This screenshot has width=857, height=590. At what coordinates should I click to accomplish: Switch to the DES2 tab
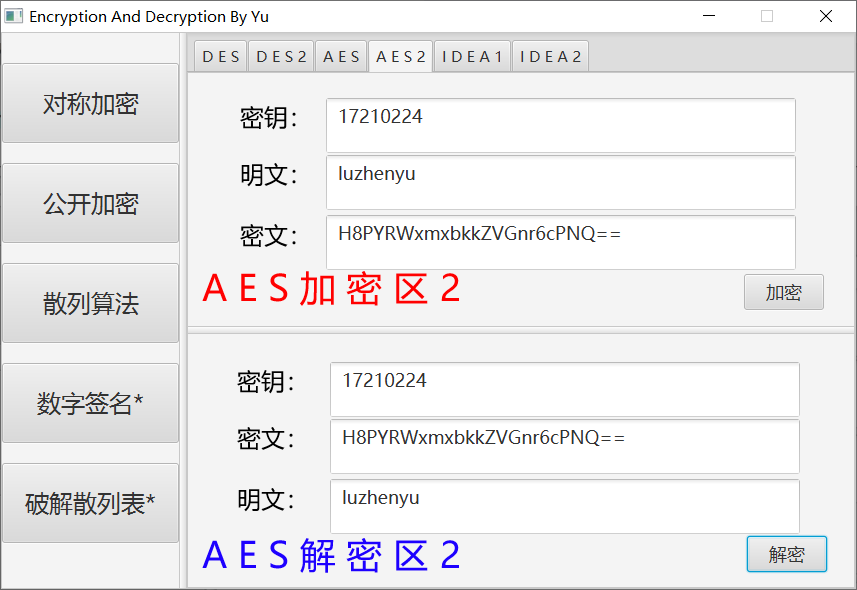(x=281, y=56)
